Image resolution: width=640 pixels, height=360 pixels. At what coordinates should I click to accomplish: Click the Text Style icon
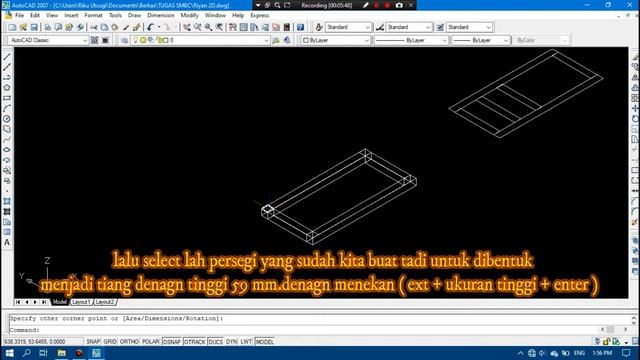(x=319, y=27)
